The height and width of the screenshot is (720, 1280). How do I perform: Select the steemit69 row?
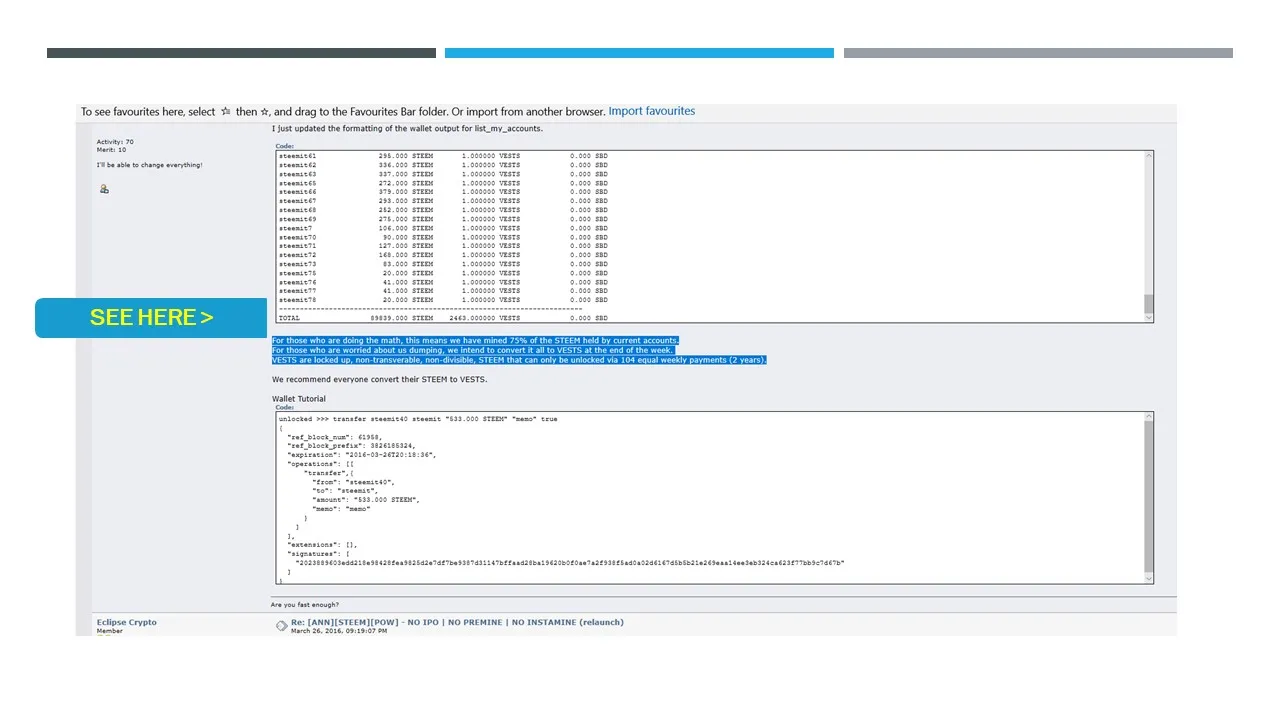pos(443,219)
